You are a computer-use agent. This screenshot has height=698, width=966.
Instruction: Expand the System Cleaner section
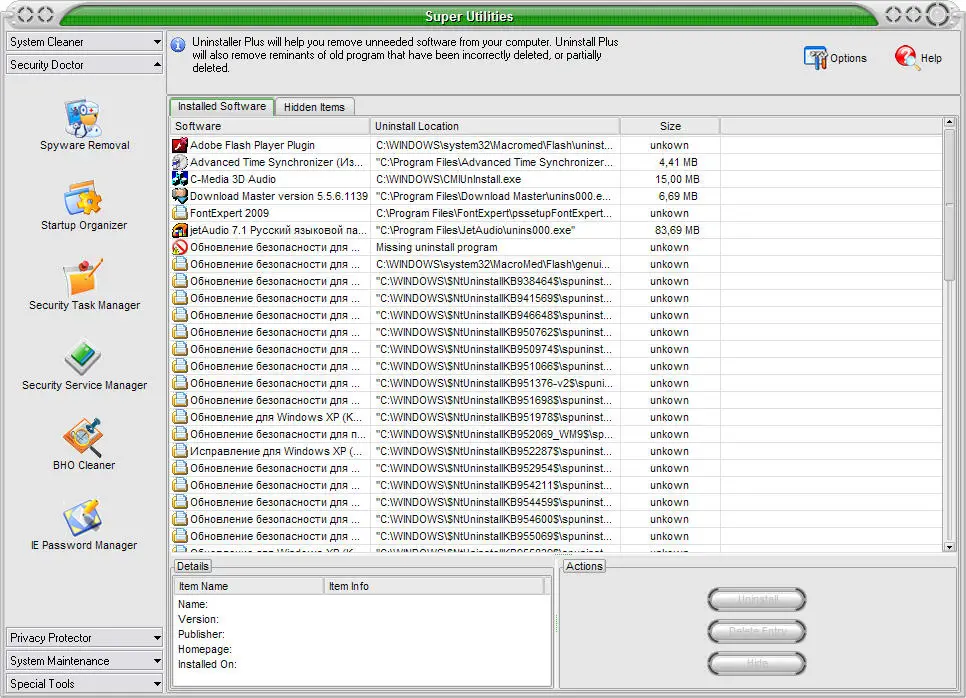point(84,42)
